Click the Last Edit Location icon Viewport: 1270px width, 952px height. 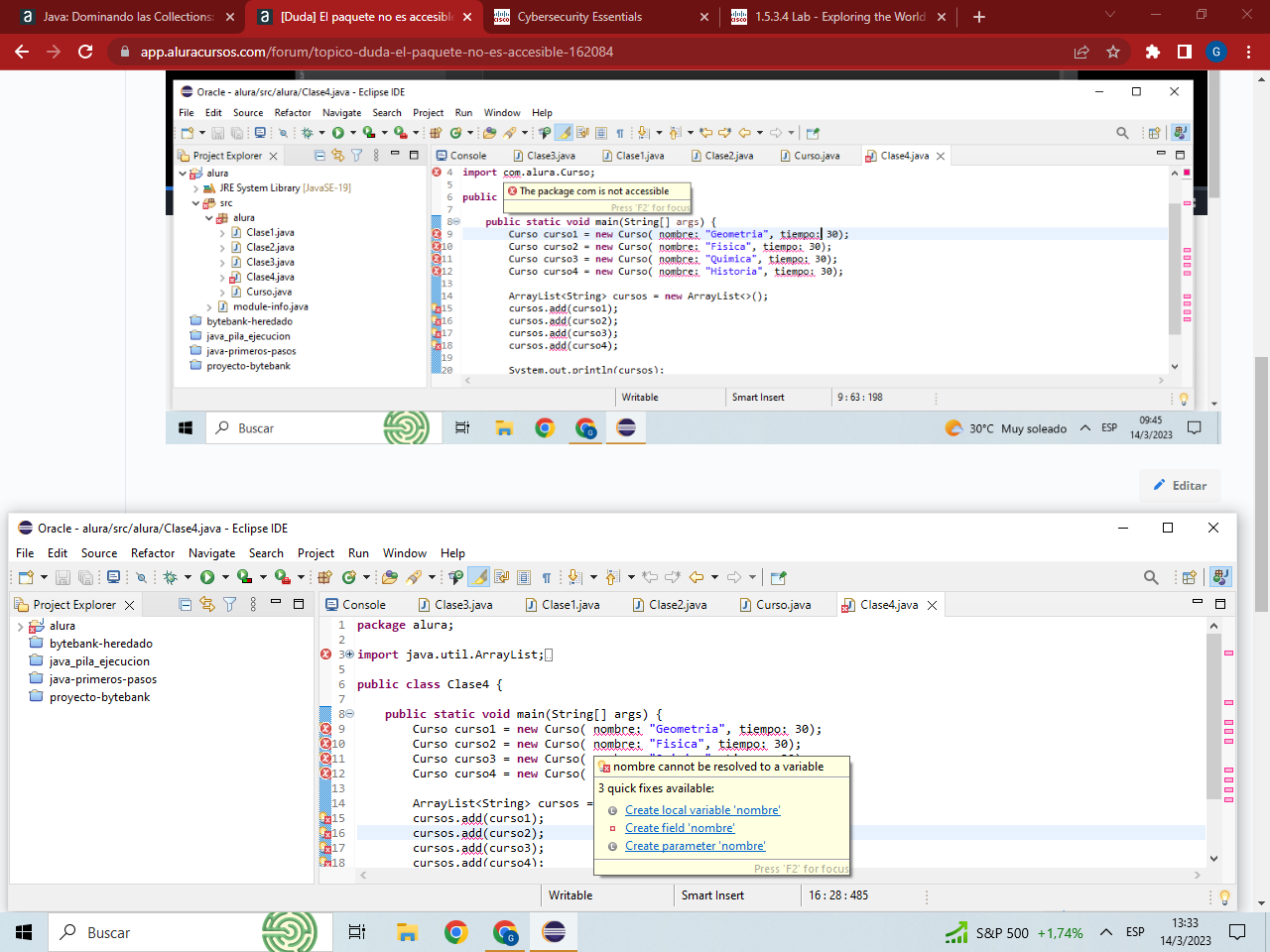pyautogui.click(x=650, y=577)
